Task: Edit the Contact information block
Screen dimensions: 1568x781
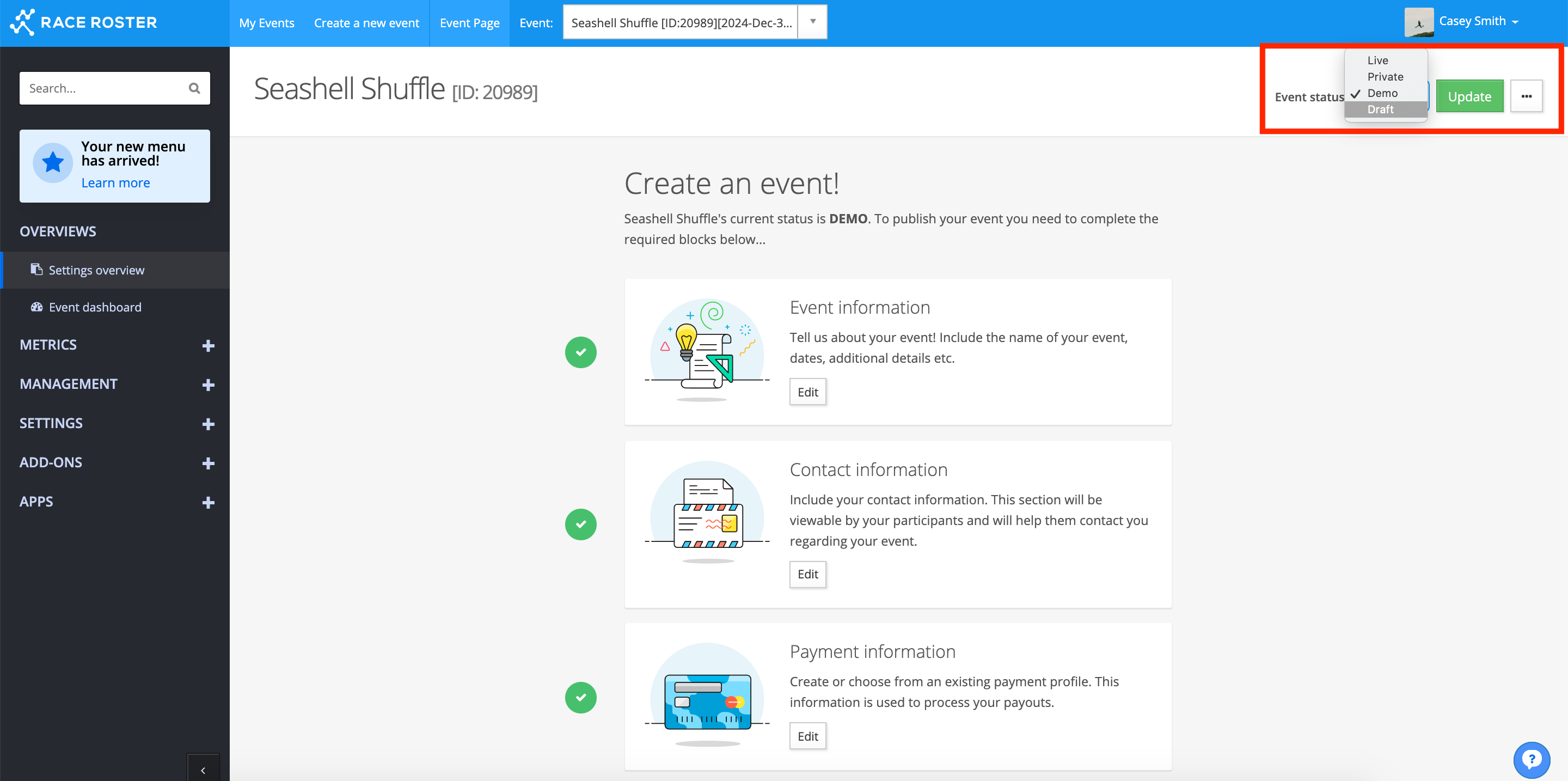Action: (x=808, y=574)
